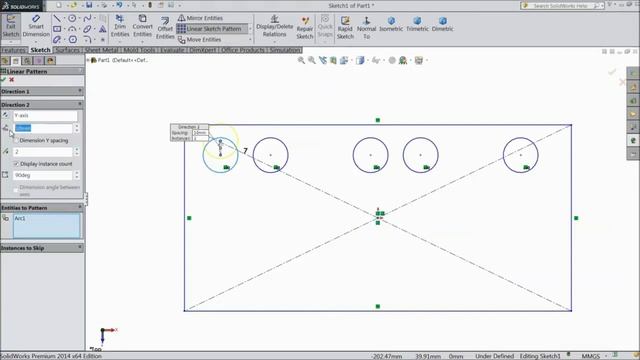Select the Slot sketch tool
640x360 pixels.
[x=57, y=40]
